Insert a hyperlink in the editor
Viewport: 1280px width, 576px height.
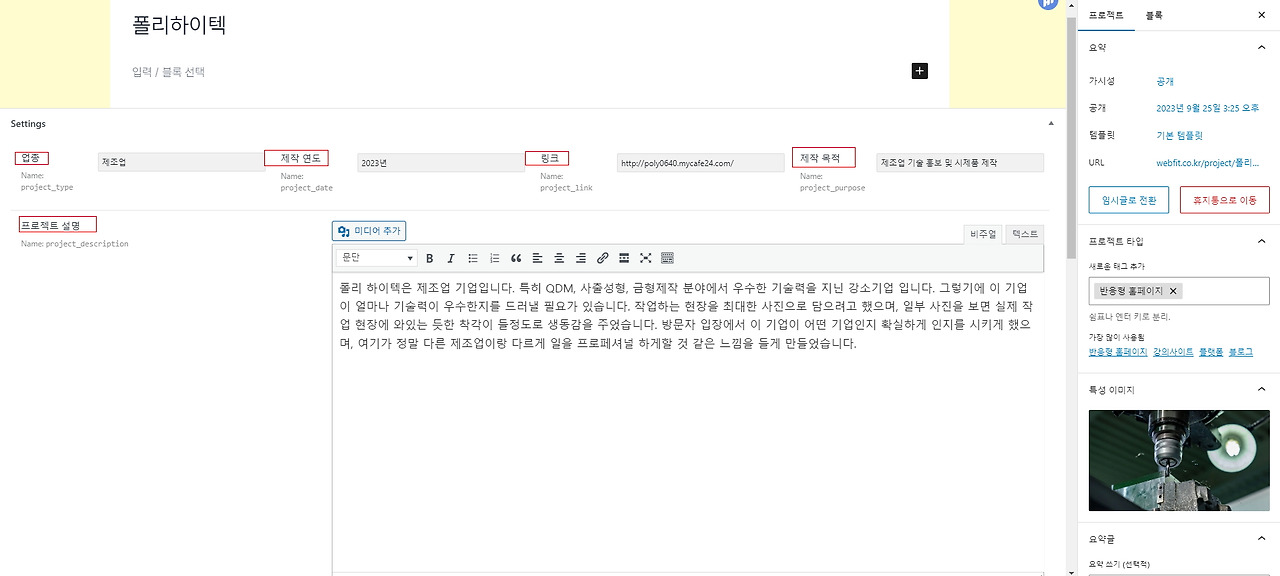(602, 258)
